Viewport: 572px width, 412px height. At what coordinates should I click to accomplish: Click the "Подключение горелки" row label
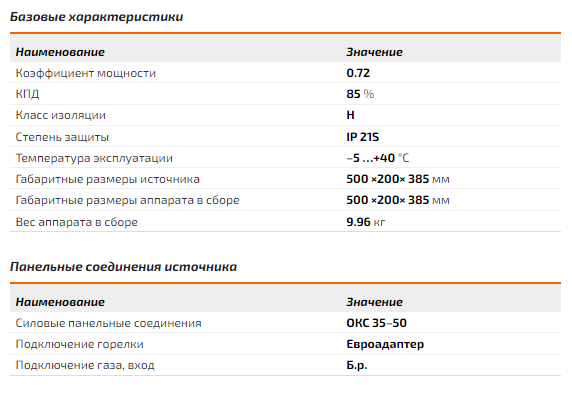(x=80, y=344)
